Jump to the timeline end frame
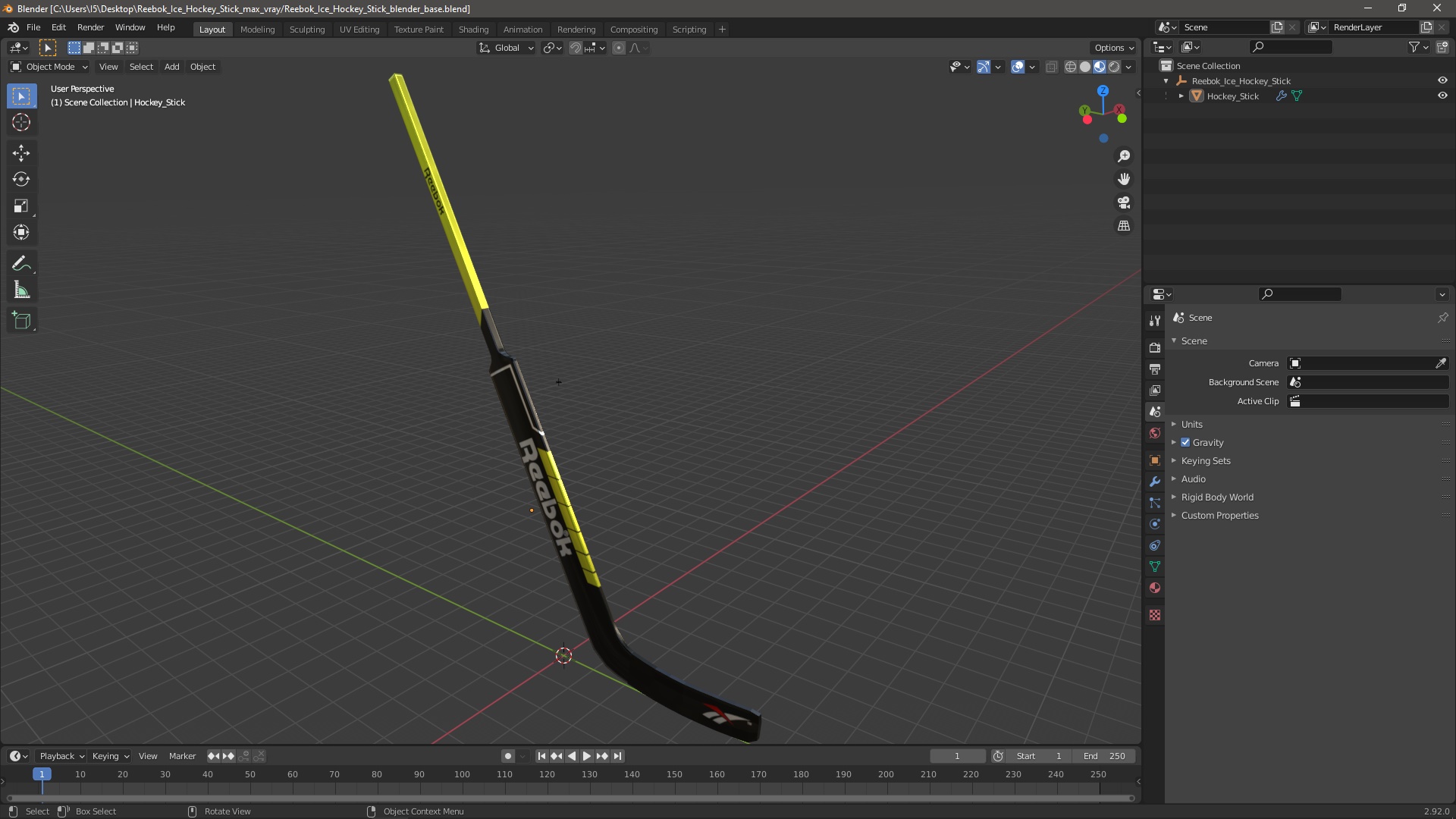Viewport: 1456px width, 819px height. coord(618,756)
